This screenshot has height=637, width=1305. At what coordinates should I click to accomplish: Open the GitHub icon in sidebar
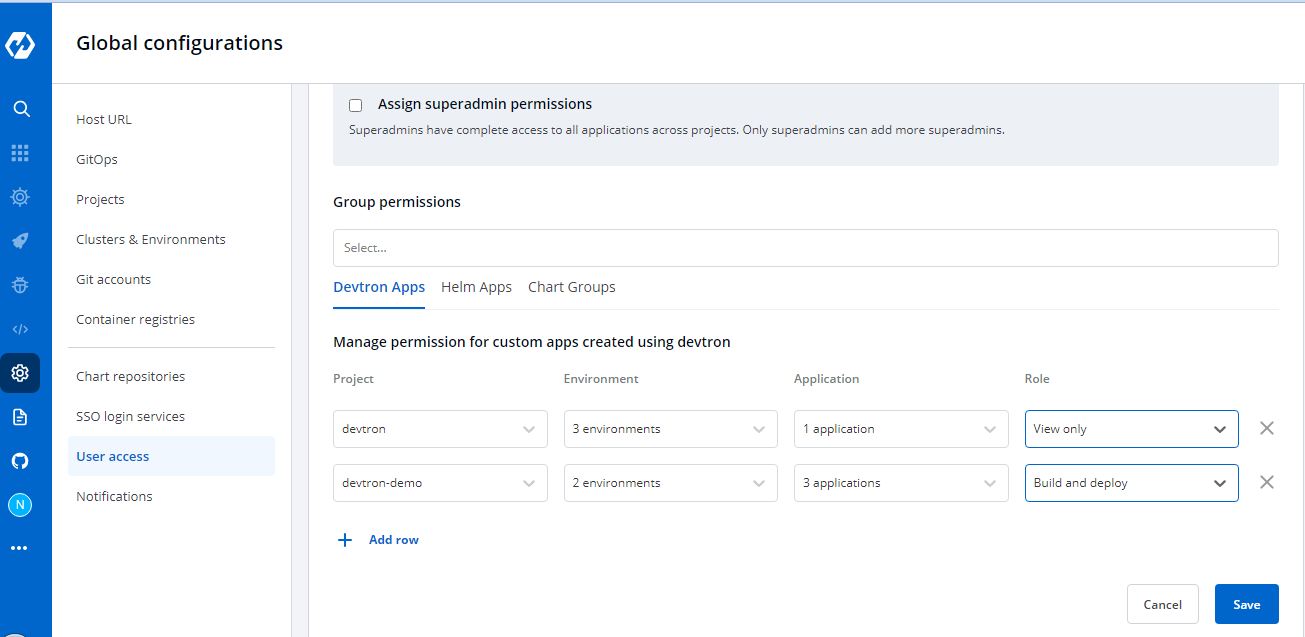pos(20,461)
